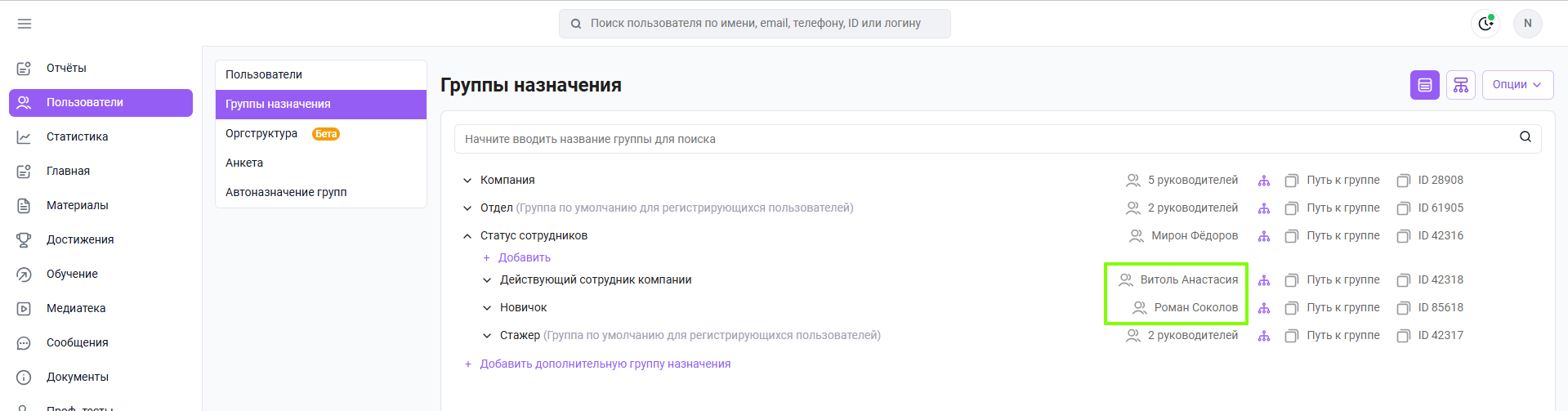Click managers icon beside 5 руководителей
The image size is (1568, 411).
coord(1133,181)
